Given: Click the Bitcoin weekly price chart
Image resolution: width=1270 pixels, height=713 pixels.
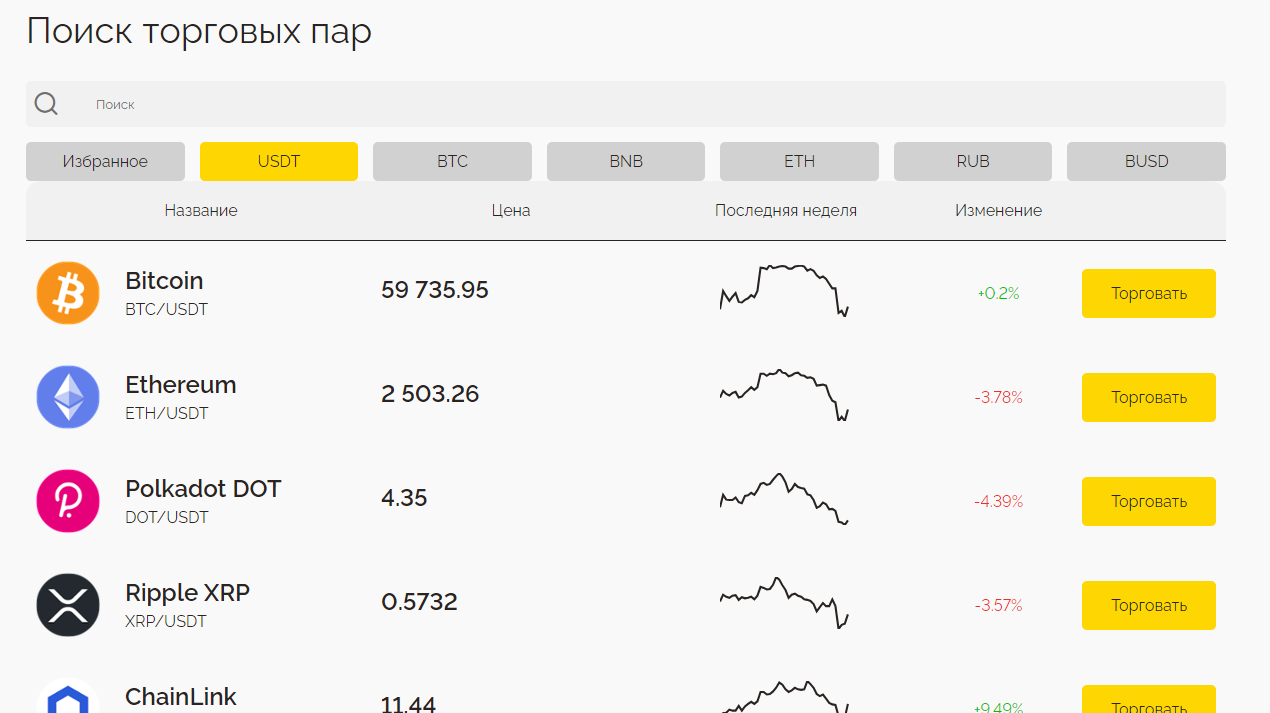Looking at the screenshot, I should tap(785, 291).
